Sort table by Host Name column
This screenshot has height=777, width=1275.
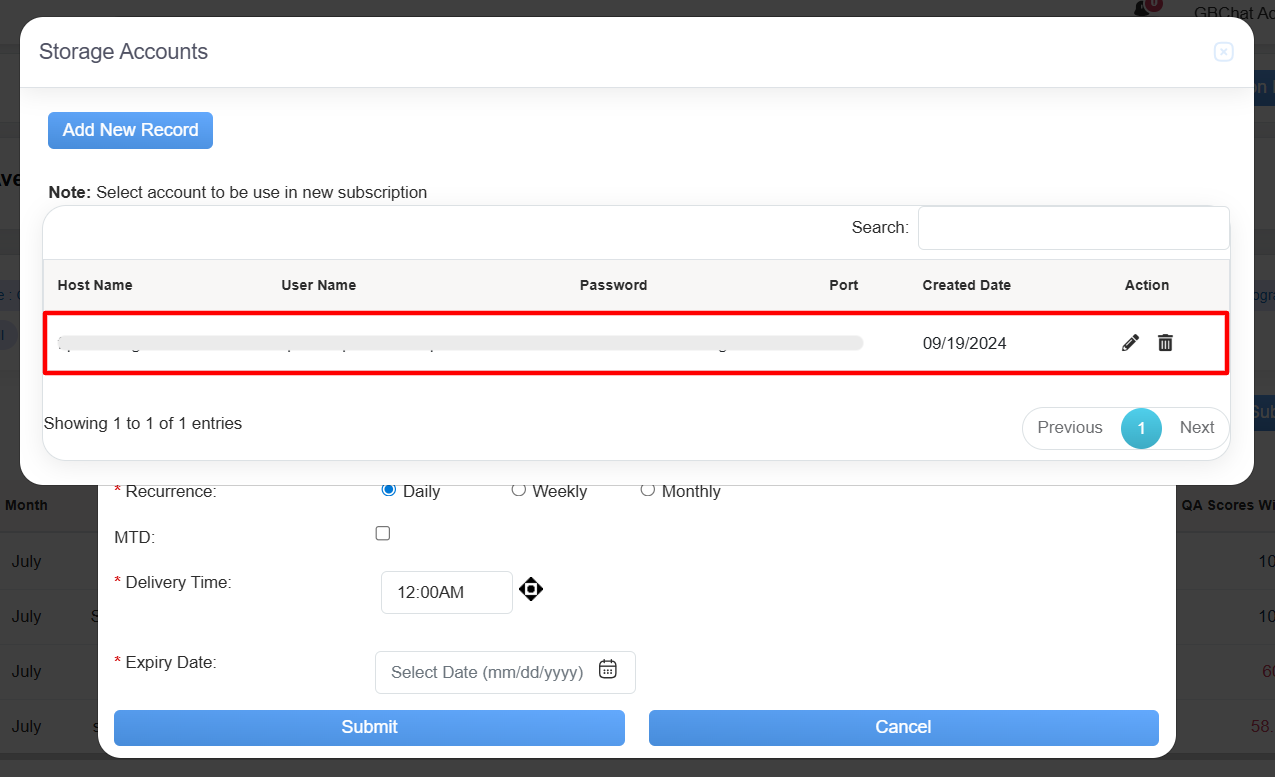tap(95, 285)
